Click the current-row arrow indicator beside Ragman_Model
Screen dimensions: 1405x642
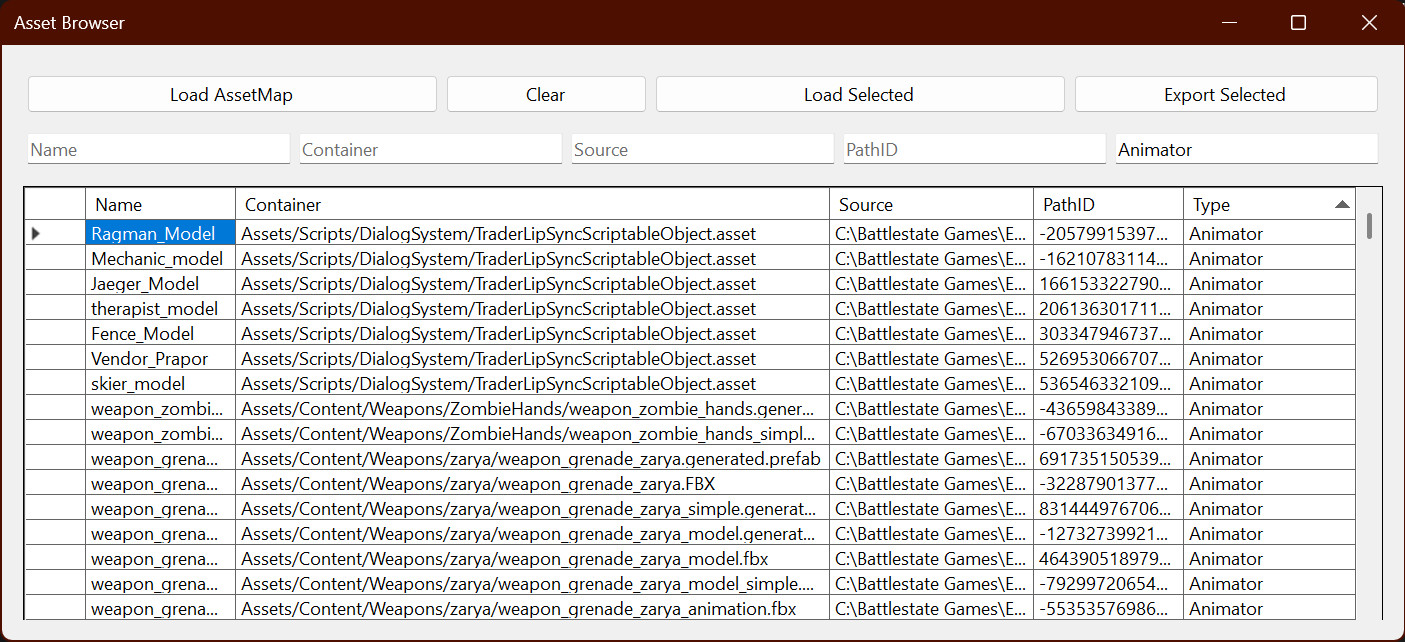[x=36, y=233]
